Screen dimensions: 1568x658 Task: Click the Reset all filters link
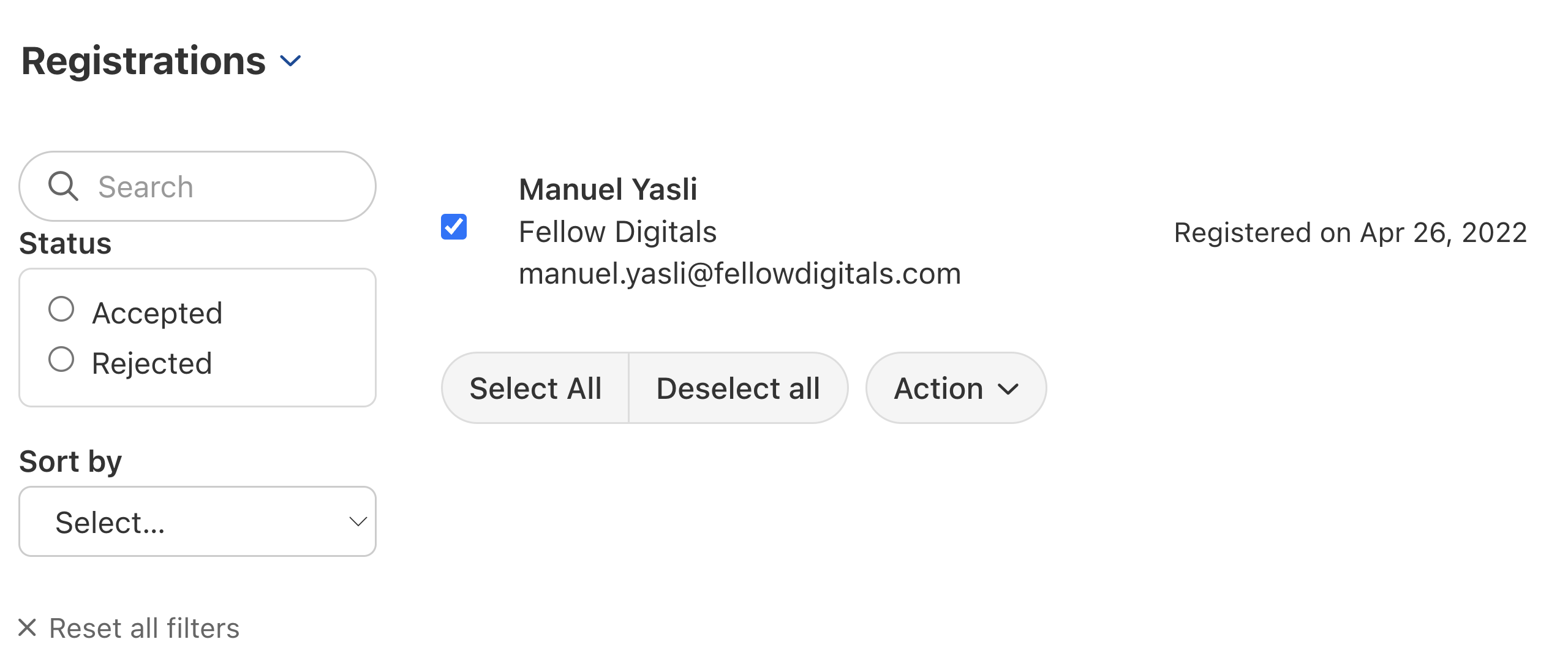(x=145, y=628)
